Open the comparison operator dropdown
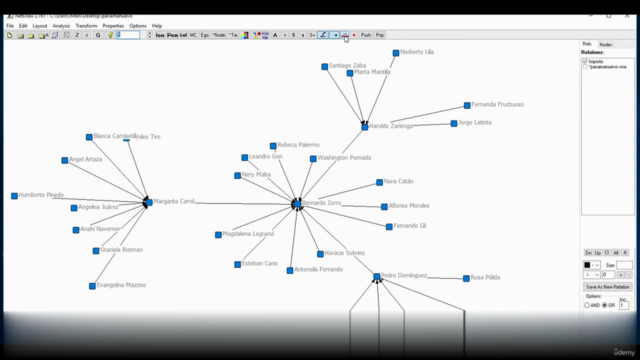Viewport: 640px width, 360px height. pos(591,275)
